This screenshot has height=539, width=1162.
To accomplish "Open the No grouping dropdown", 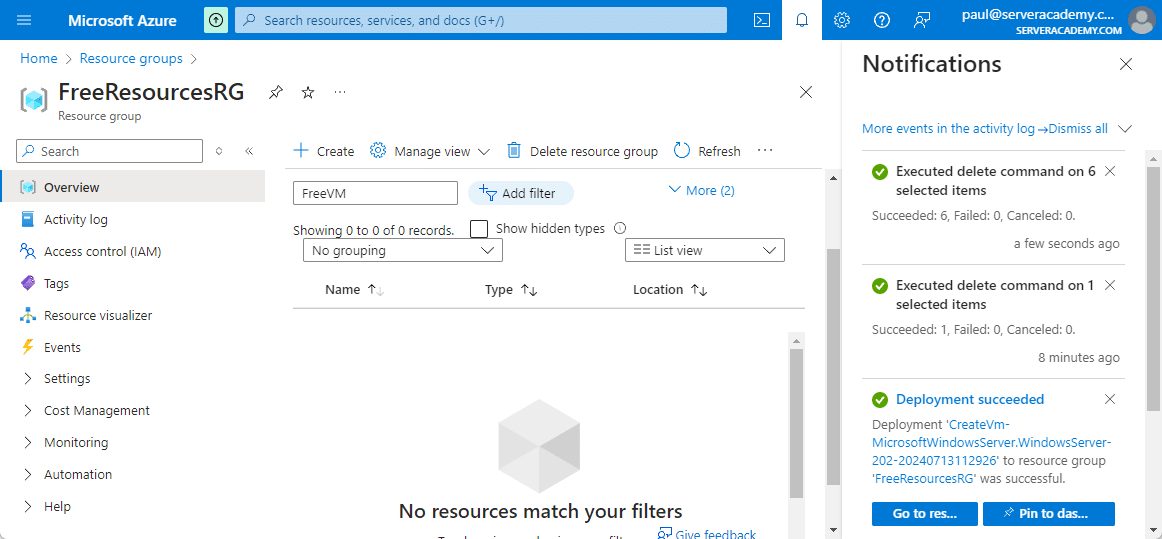I will [403, 251].
